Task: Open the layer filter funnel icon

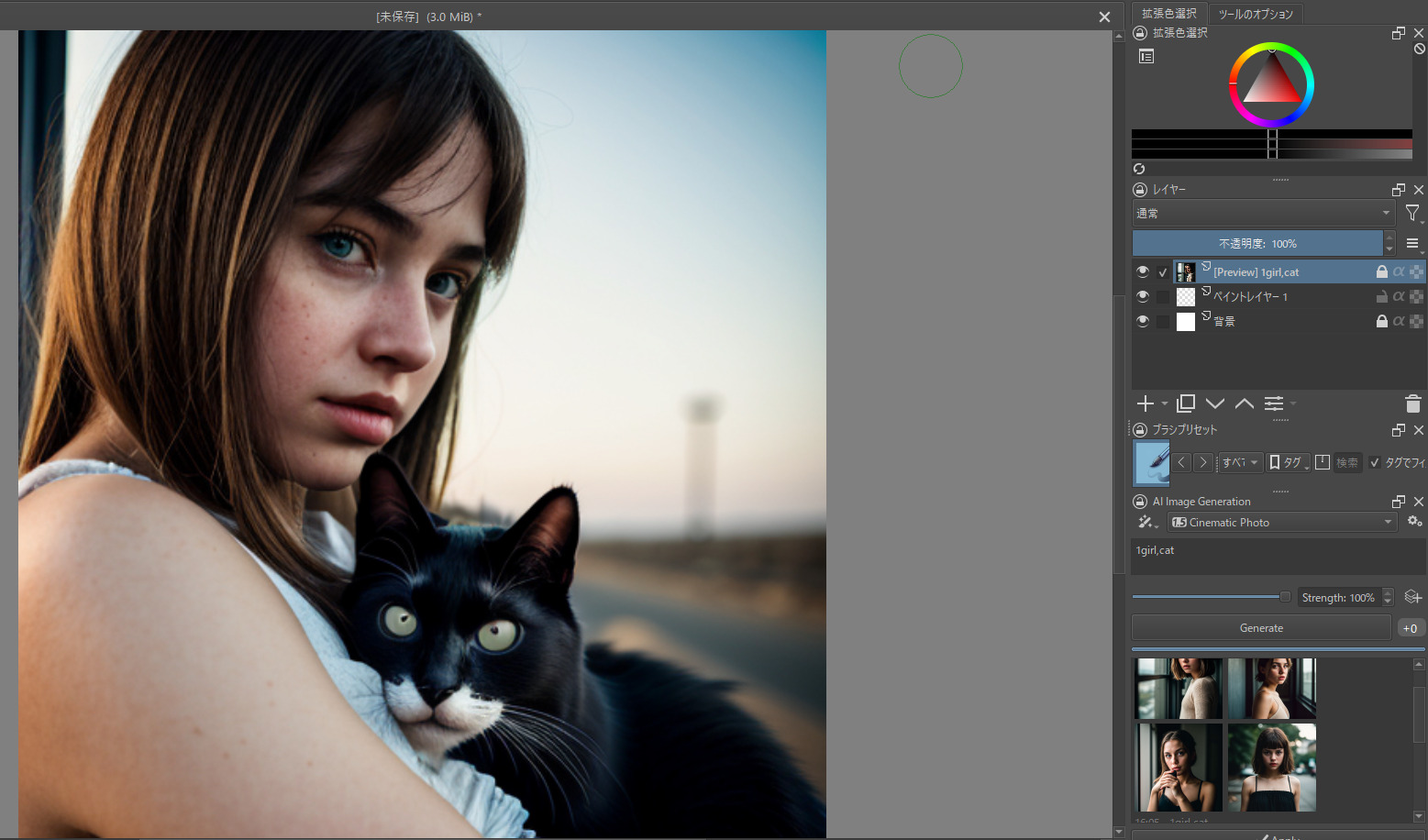Action: [x=1412, y=213]
